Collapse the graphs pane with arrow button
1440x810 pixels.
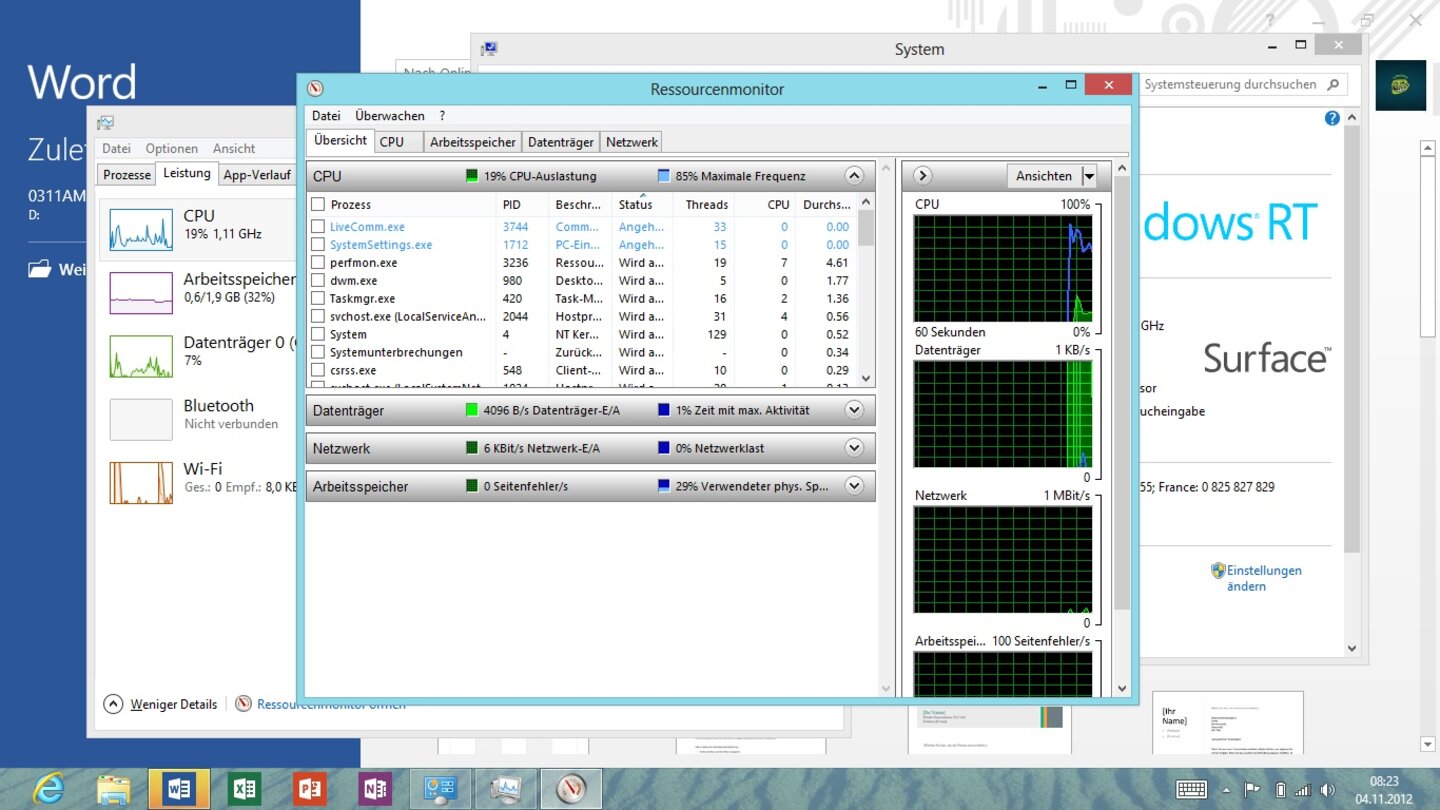coord(922,176)
